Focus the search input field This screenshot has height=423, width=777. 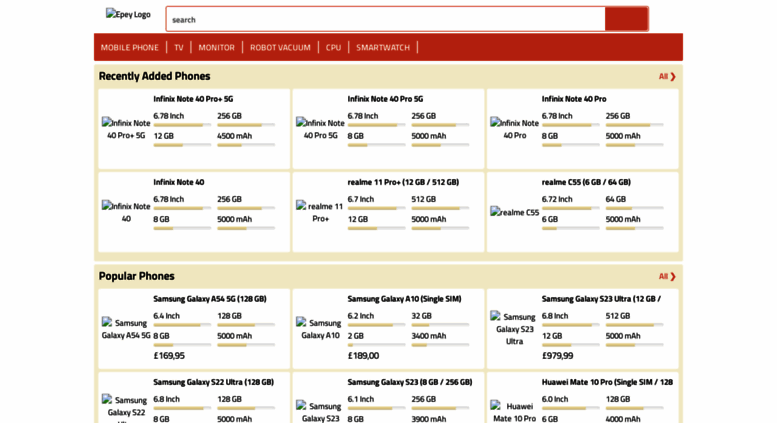coord(386,19)
